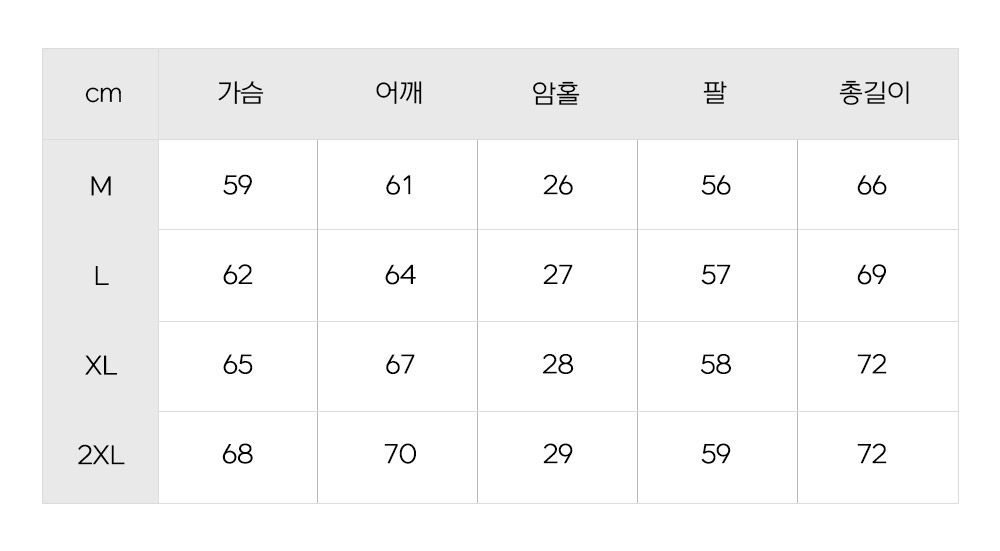
Task: Select the XL size row label
Action: 101,366
